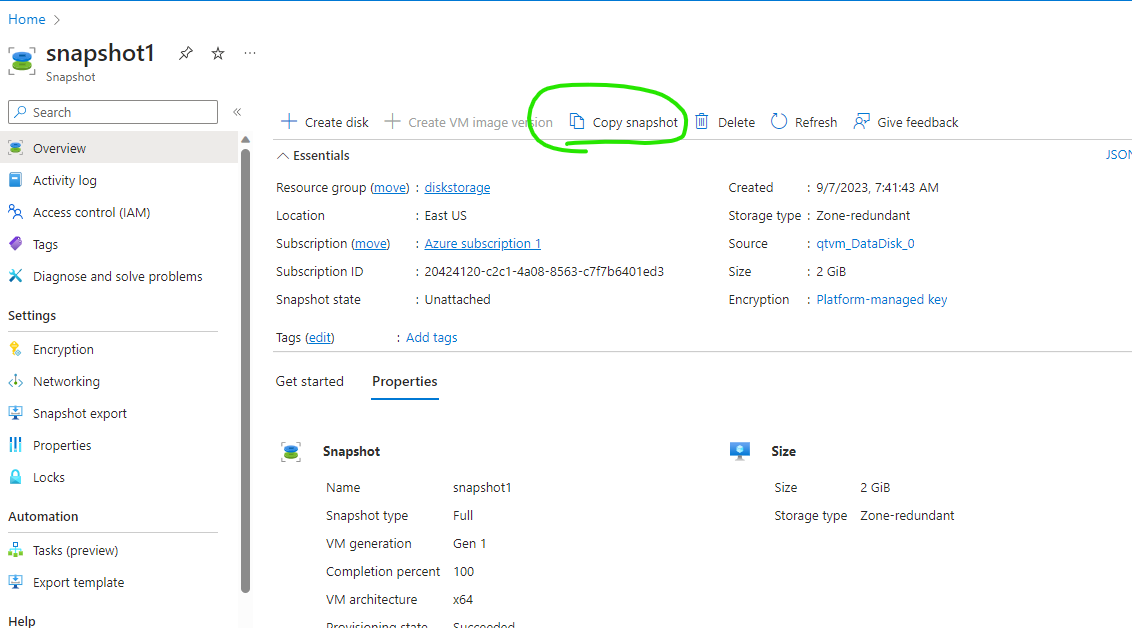Click Platform-managed key encryption link
This screenshot has width=1132, height=628.
(x=881, y=300)
